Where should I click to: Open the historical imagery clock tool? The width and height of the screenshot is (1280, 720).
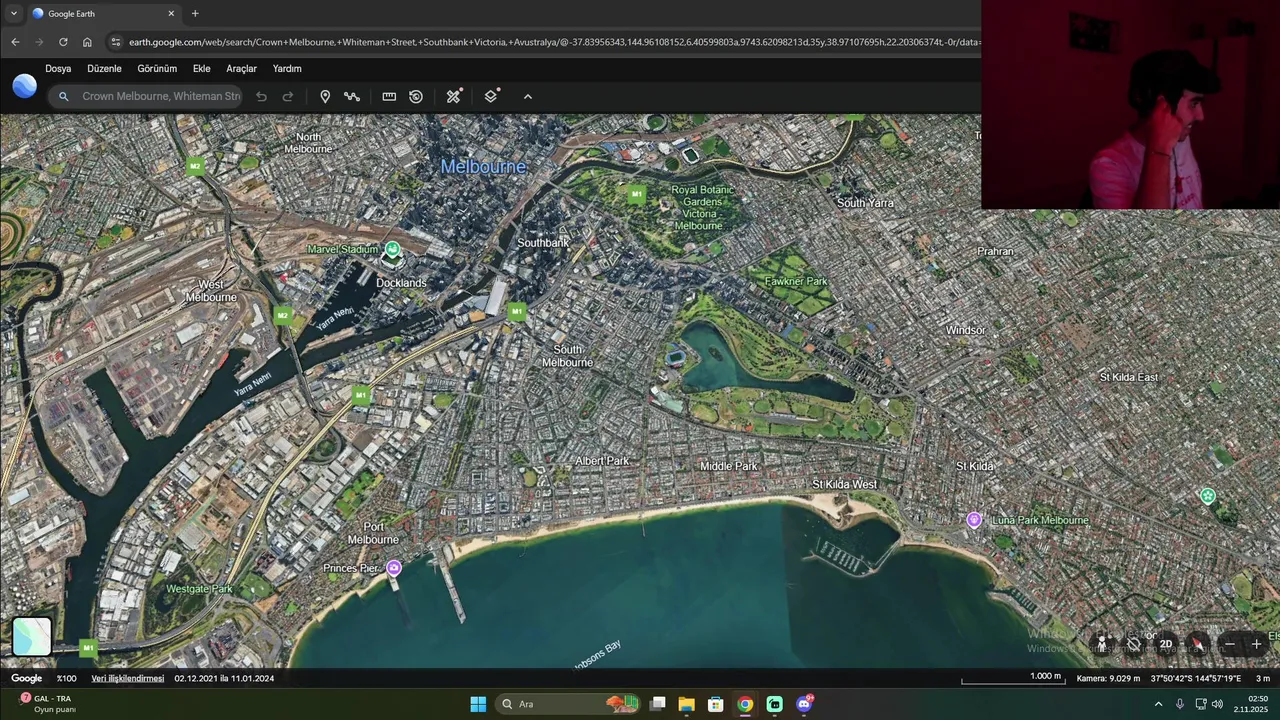pyautogui.click(x=416, y=96)
